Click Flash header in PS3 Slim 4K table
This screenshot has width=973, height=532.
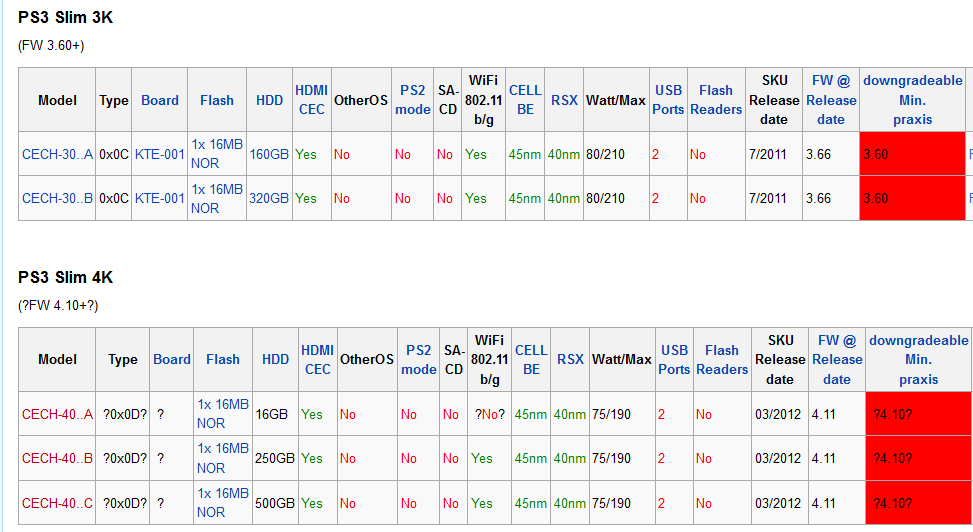(x=223, y=359)
